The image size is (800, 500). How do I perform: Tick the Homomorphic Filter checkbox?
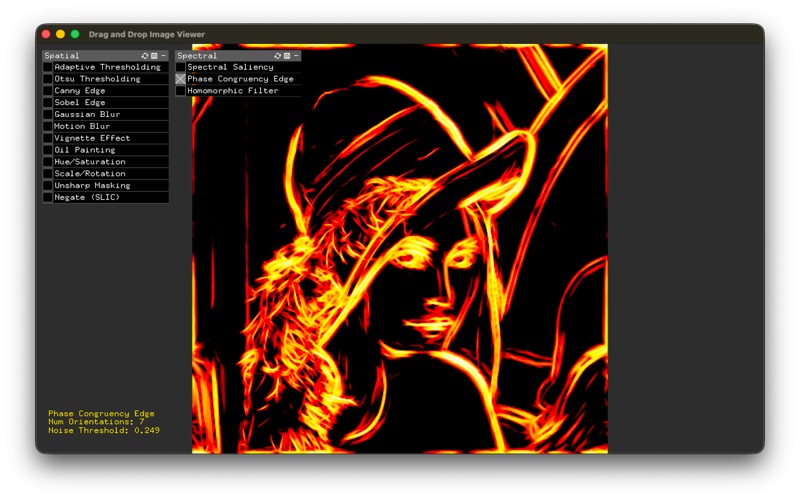tap(181, 90)
